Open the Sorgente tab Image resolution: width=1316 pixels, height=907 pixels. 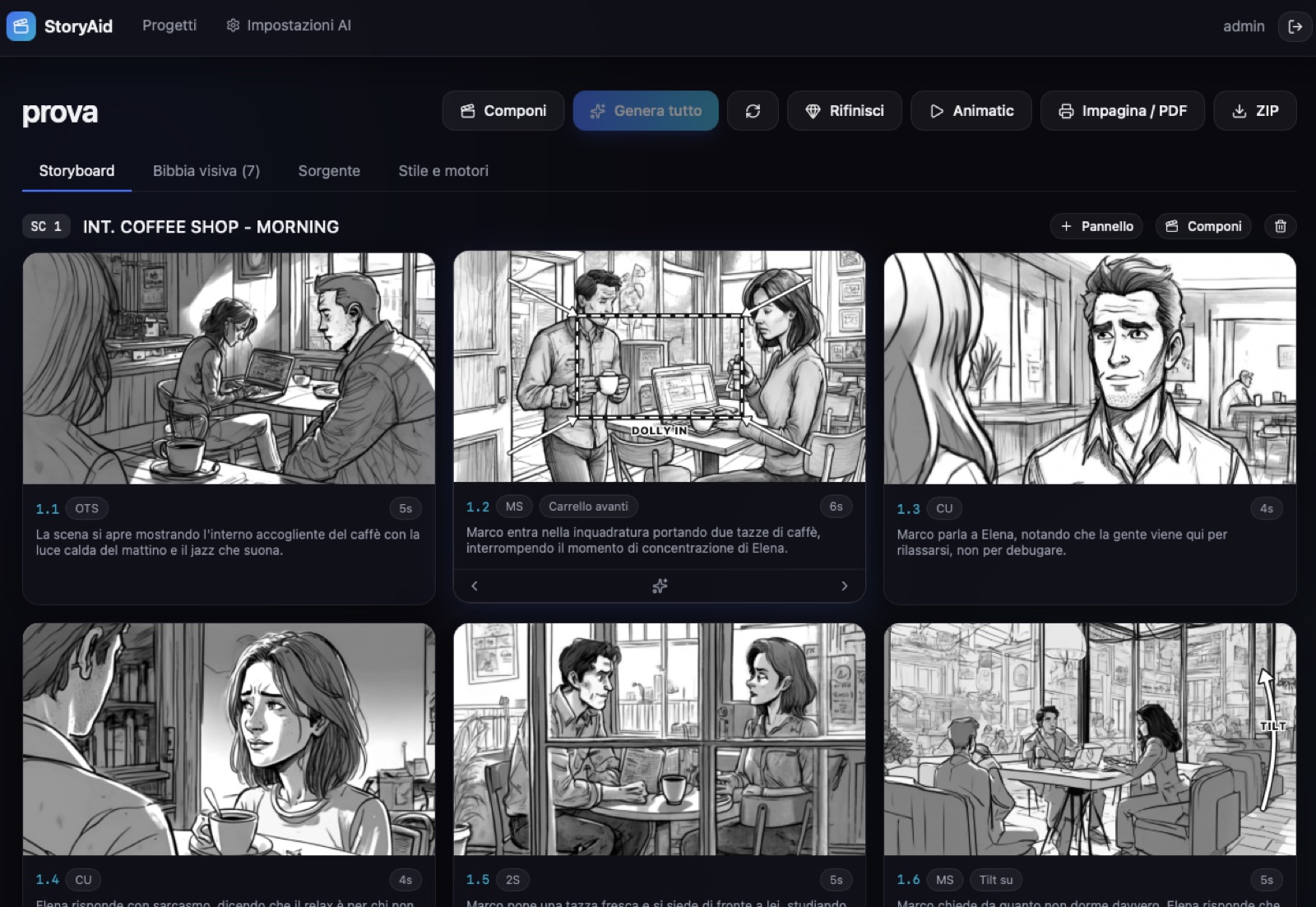(329, 171)
